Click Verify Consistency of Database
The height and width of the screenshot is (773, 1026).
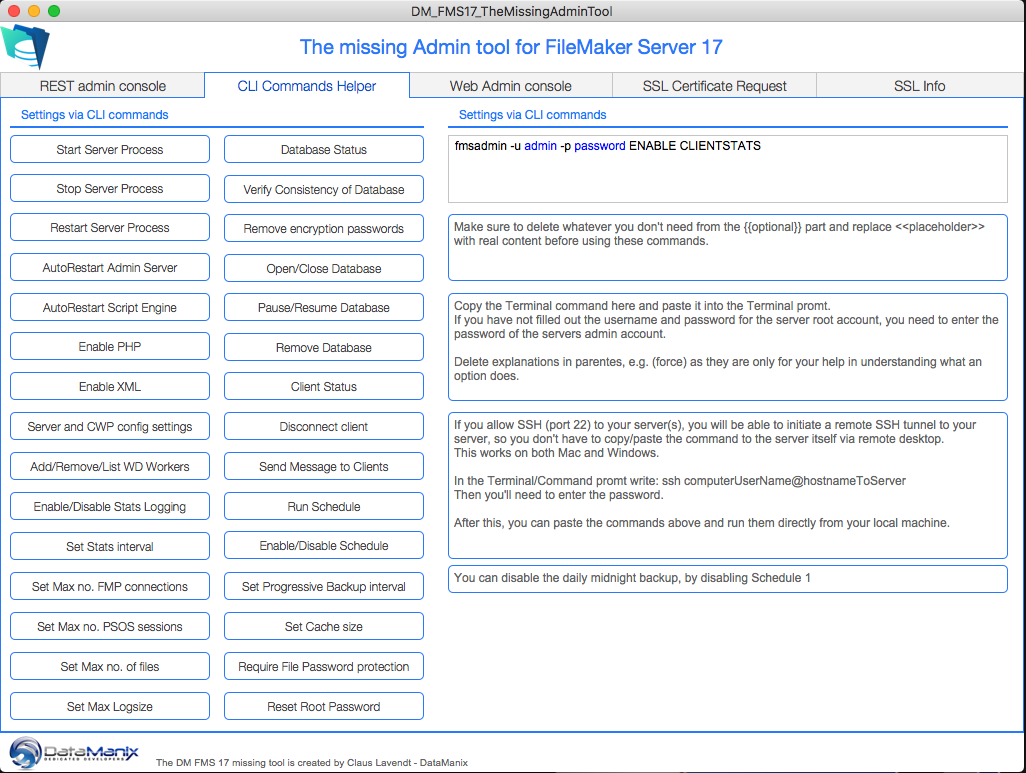[324, 189]
